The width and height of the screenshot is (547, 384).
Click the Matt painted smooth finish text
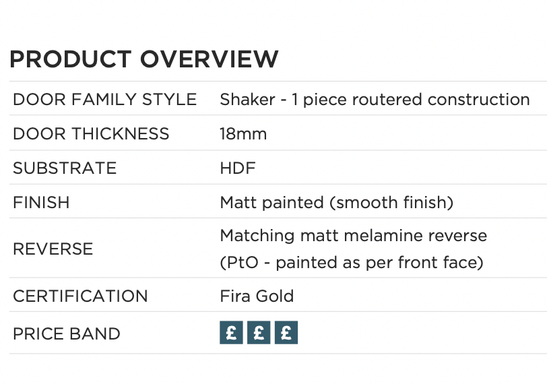(x=337, y=203)
